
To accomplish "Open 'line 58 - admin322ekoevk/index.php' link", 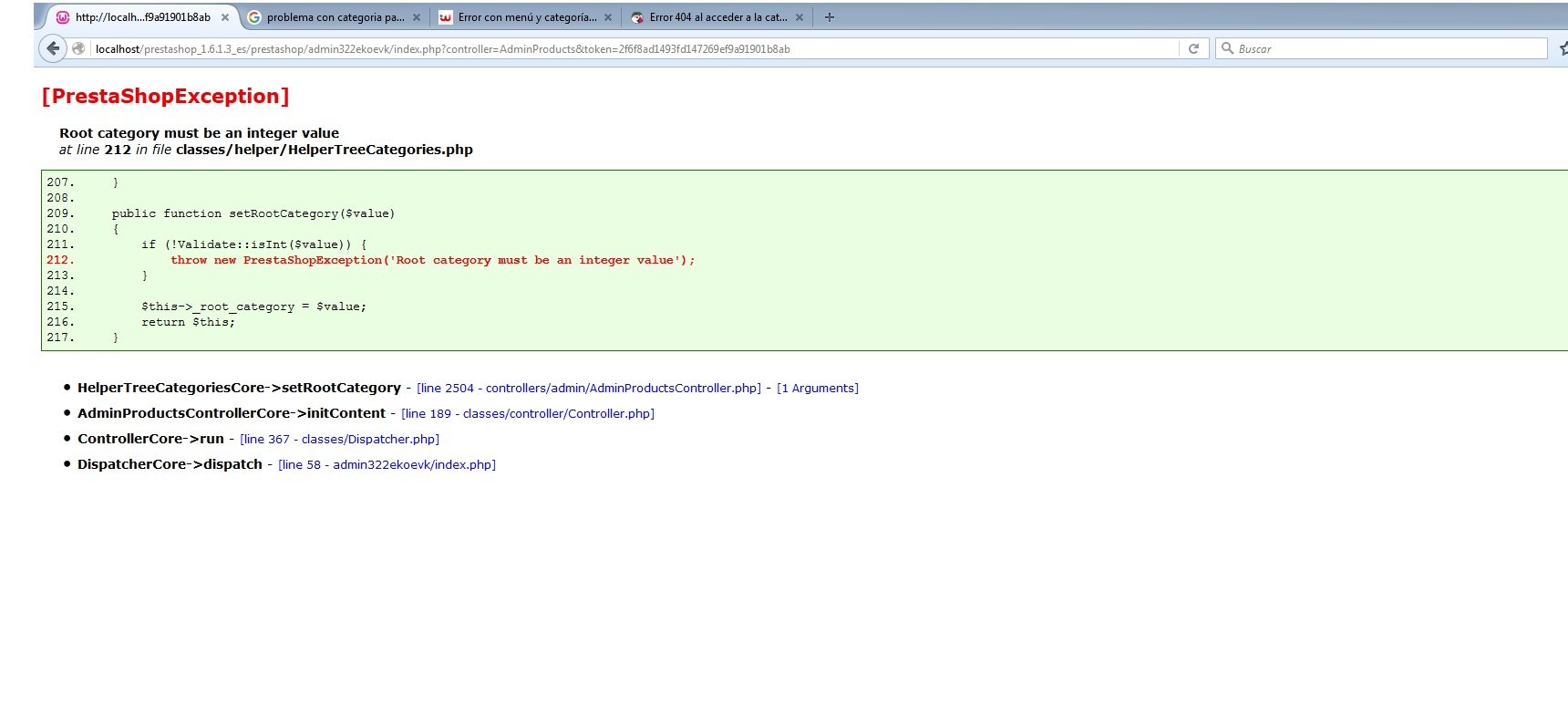I will coord(387,465).
